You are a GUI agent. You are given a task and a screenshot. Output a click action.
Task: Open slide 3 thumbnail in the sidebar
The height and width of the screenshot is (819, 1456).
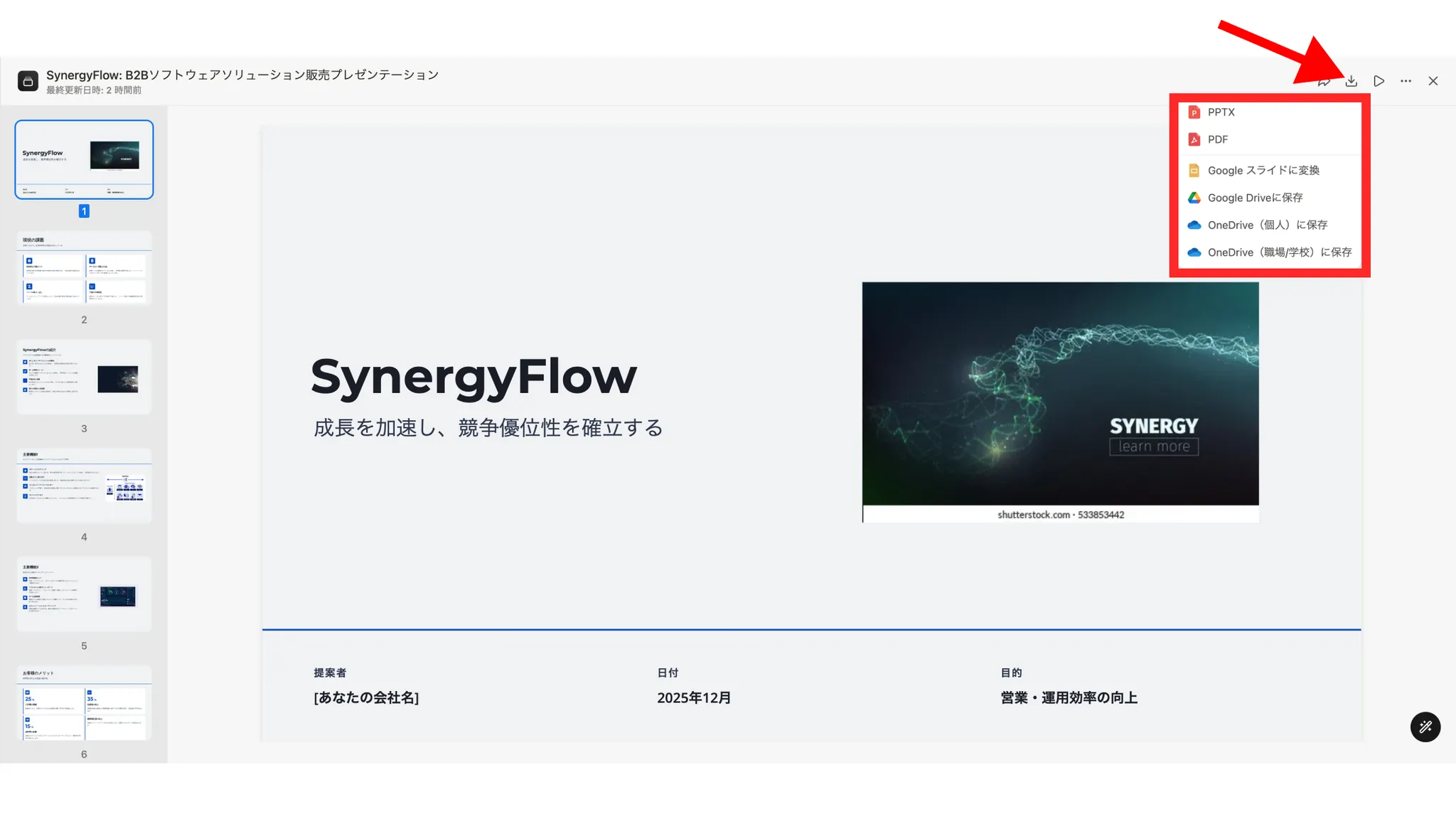pos(84,377)
